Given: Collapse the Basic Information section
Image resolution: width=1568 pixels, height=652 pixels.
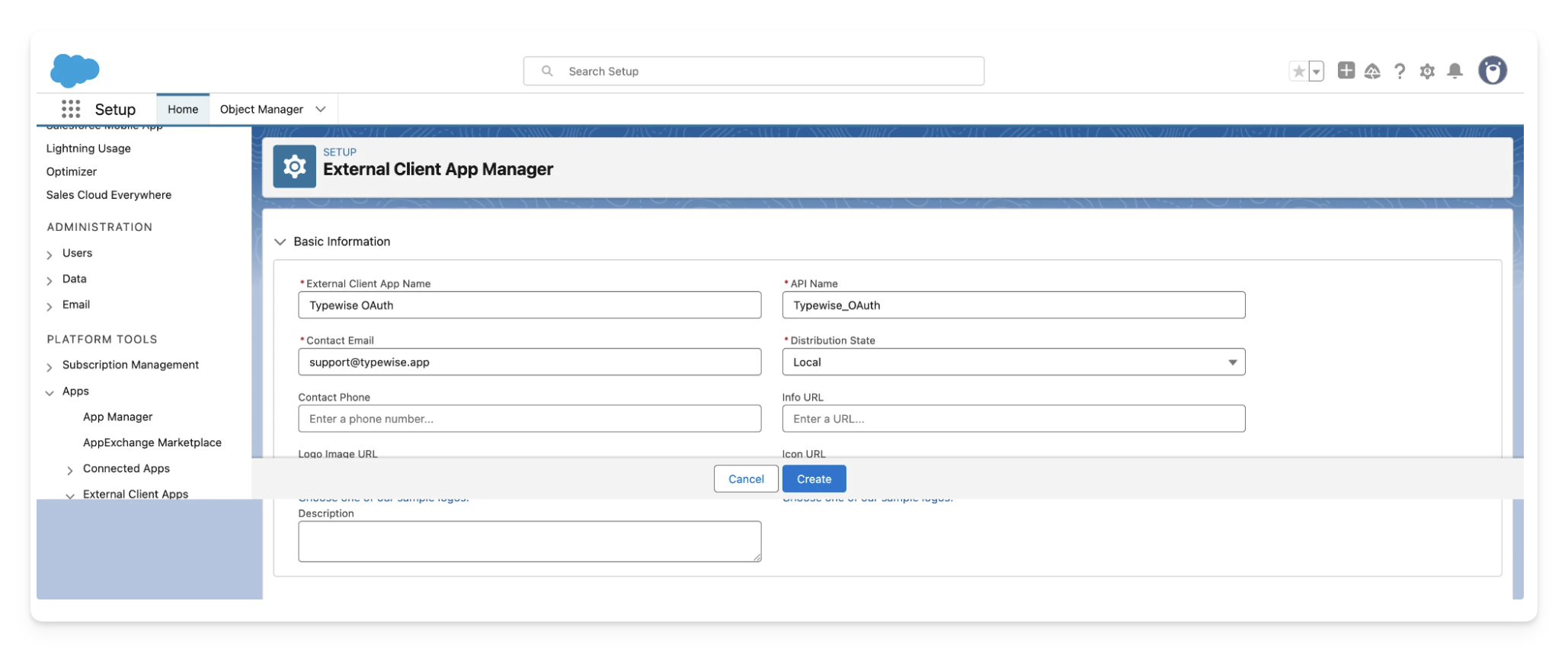Looking at the screenshot, I should coord(280,241).
